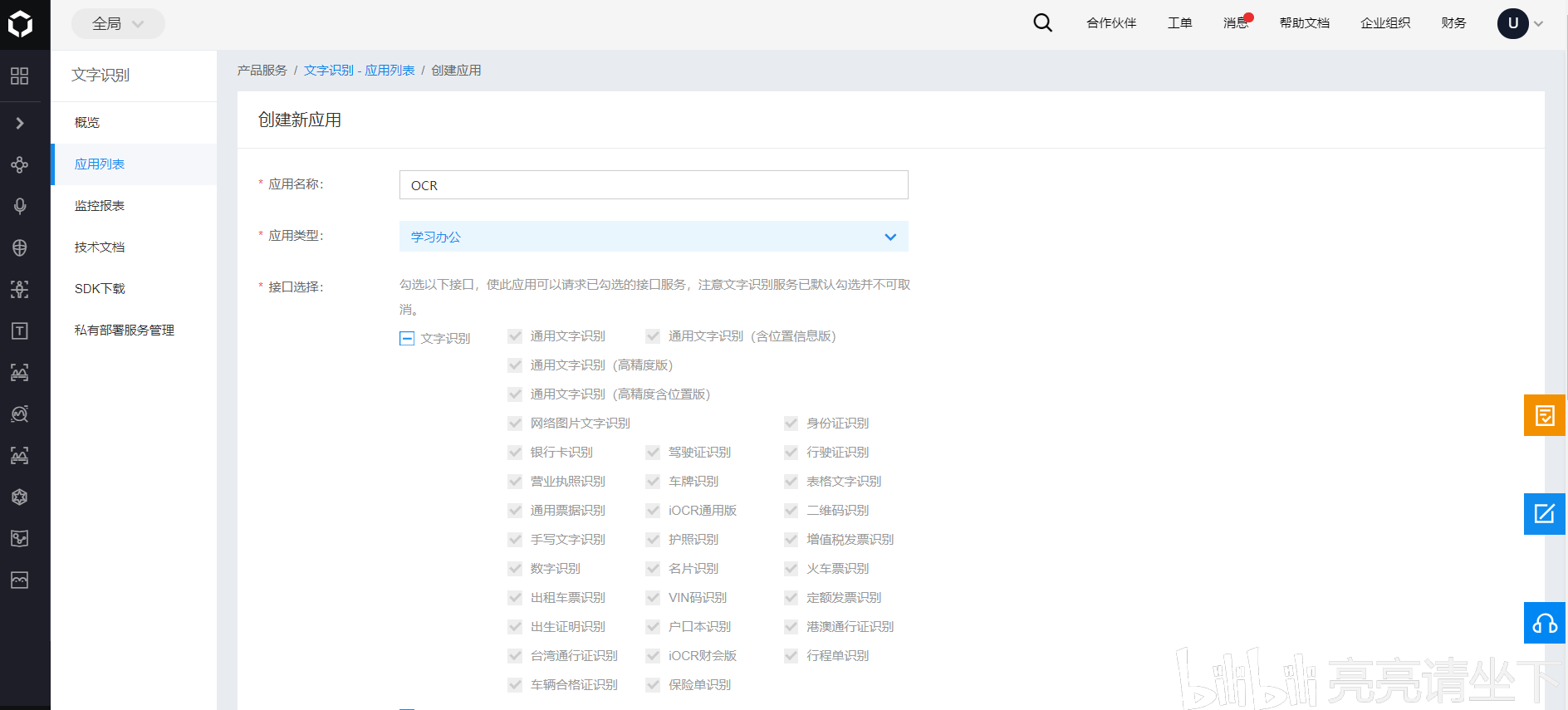Viewport: 1568px width, 710px height.
Task: Click the 合作伙伴 top link
Action: pyautogui.click(x=1111, y=23)
